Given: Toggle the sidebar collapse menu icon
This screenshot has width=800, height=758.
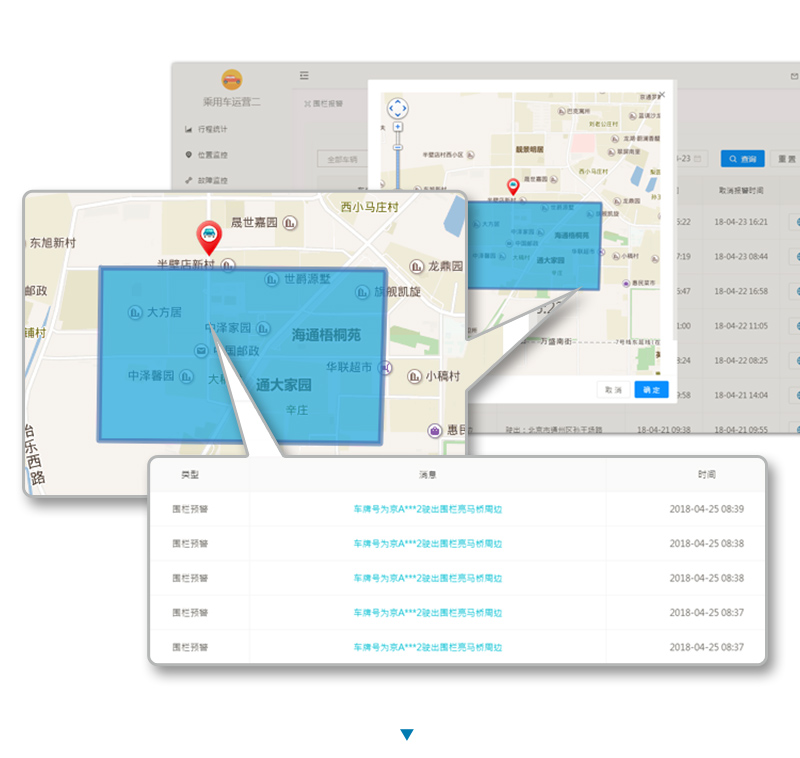Looking at the screenshot, I should 304,75.
